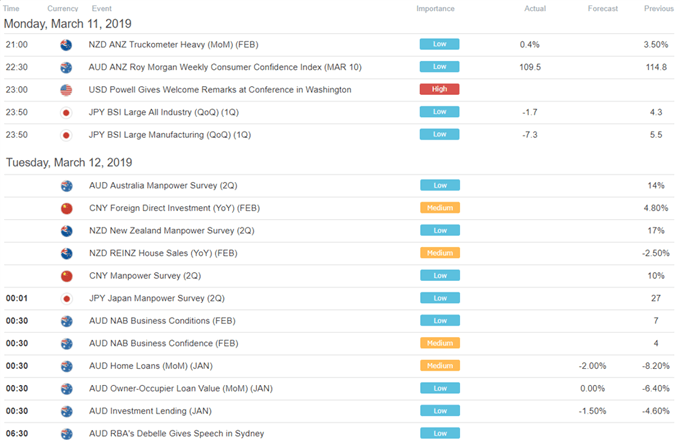Click the Australia flag beside Owner-Occupier Loan Value
The width and height of the screenshot is (680, 440).
click(x=66, y=388)
